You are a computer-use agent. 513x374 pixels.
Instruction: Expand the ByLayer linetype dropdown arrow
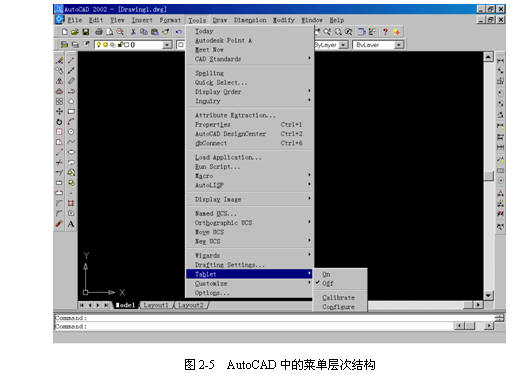(343, 45)
